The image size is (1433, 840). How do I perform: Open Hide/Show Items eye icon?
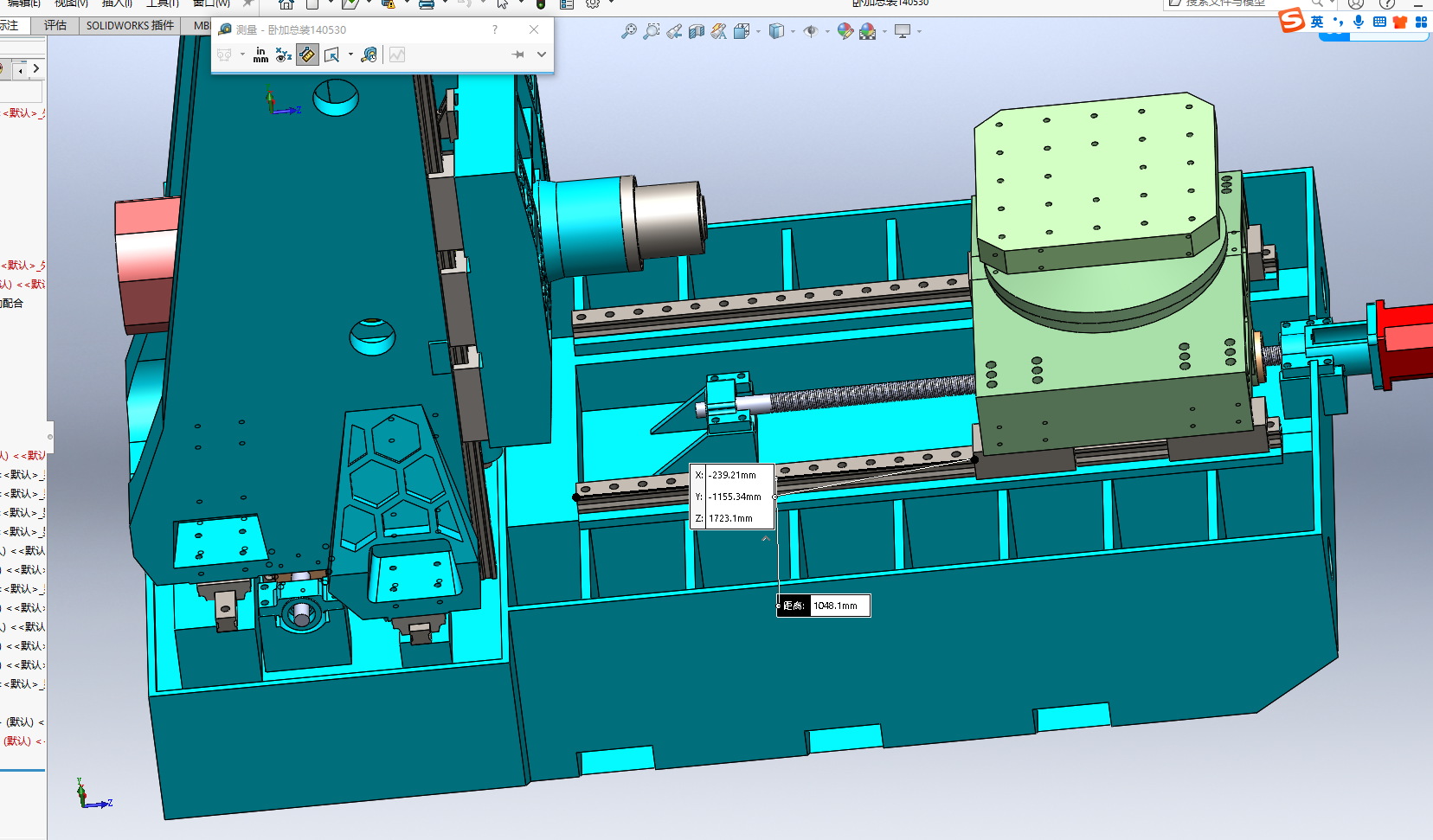(811, 31)
